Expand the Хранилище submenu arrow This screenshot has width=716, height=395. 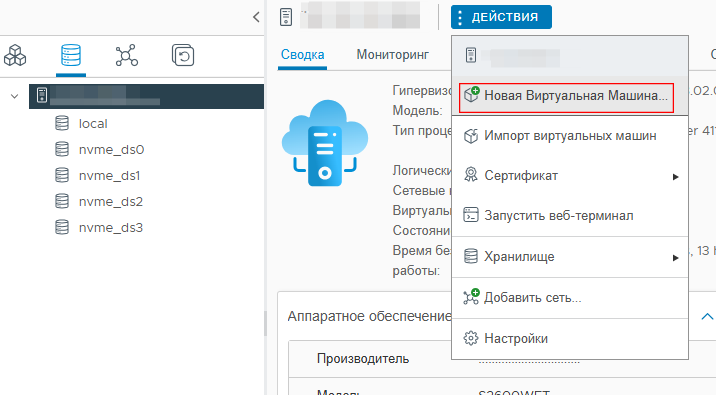point(675,258)
